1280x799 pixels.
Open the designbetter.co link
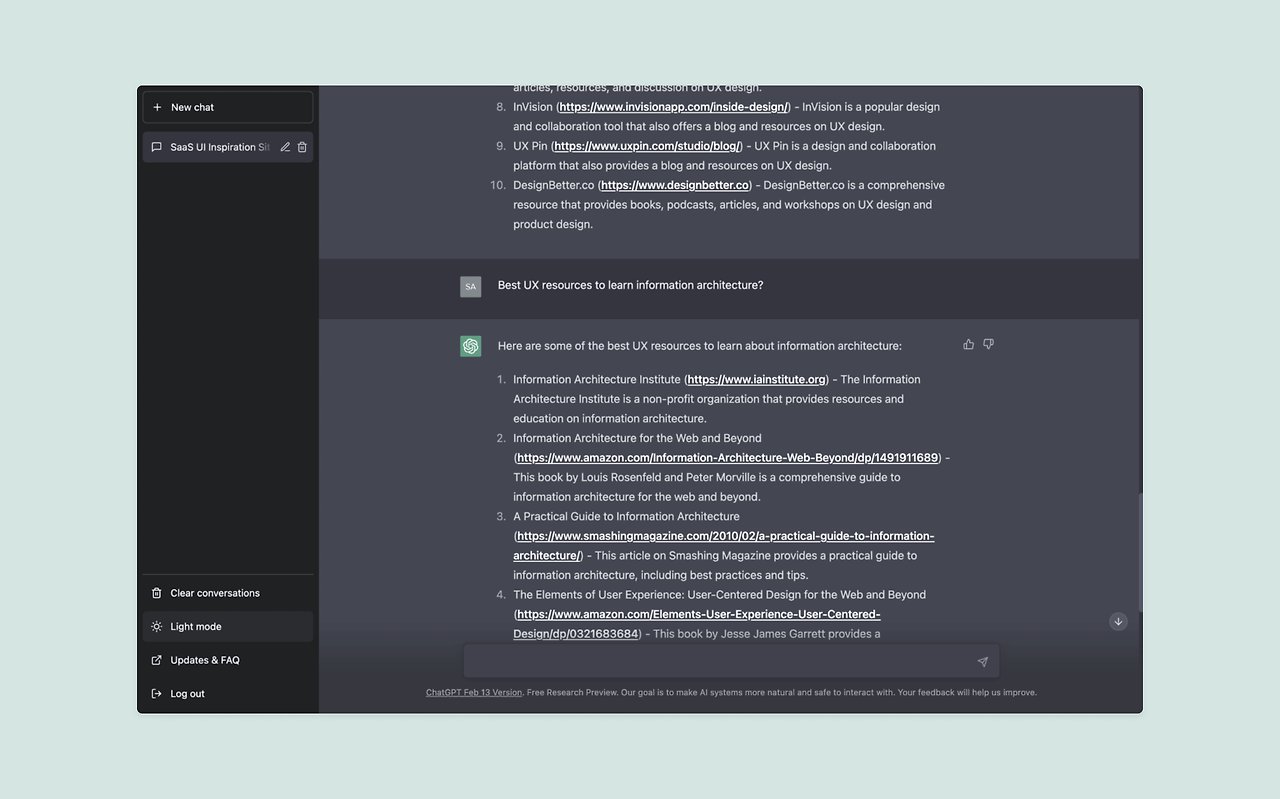click(675, 185)
